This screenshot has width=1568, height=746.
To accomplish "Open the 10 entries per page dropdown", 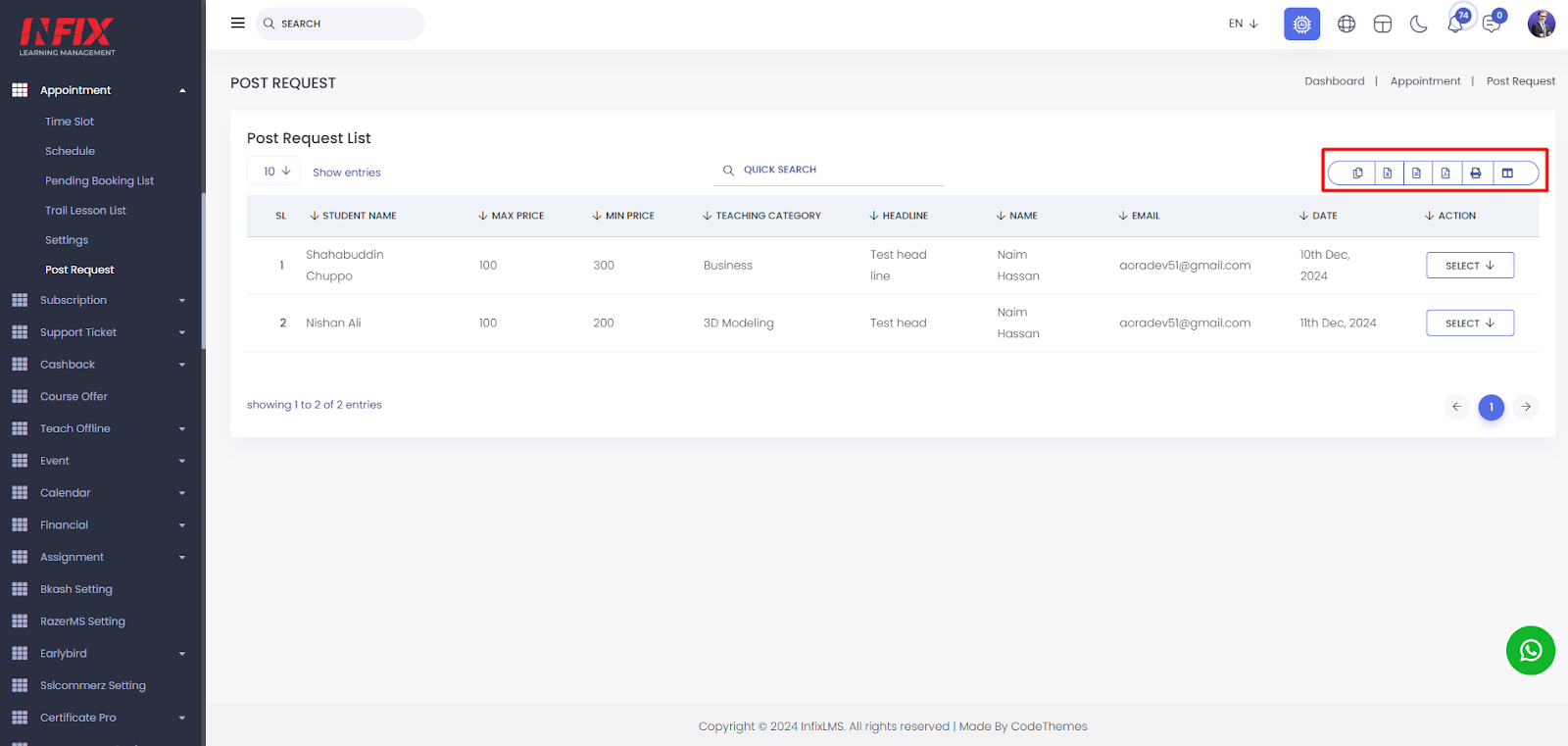I will pos(274,171).
